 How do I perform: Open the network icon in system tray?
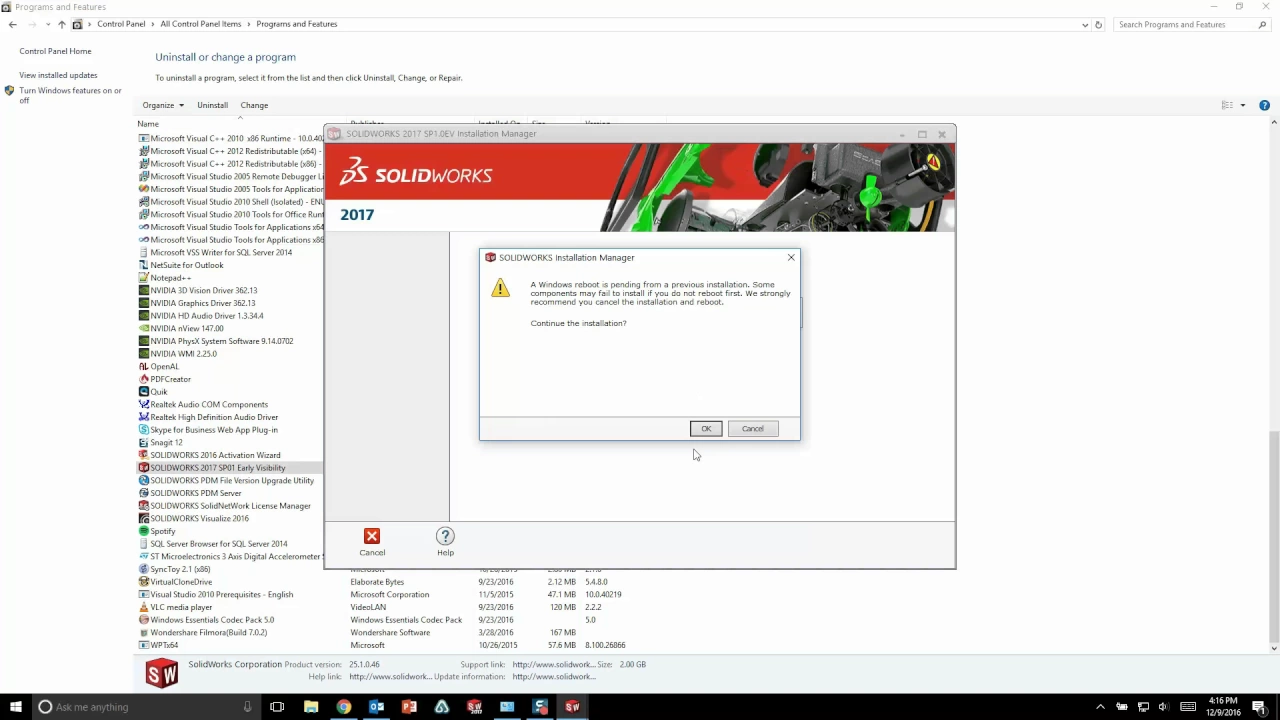(x=1144, y=707)
